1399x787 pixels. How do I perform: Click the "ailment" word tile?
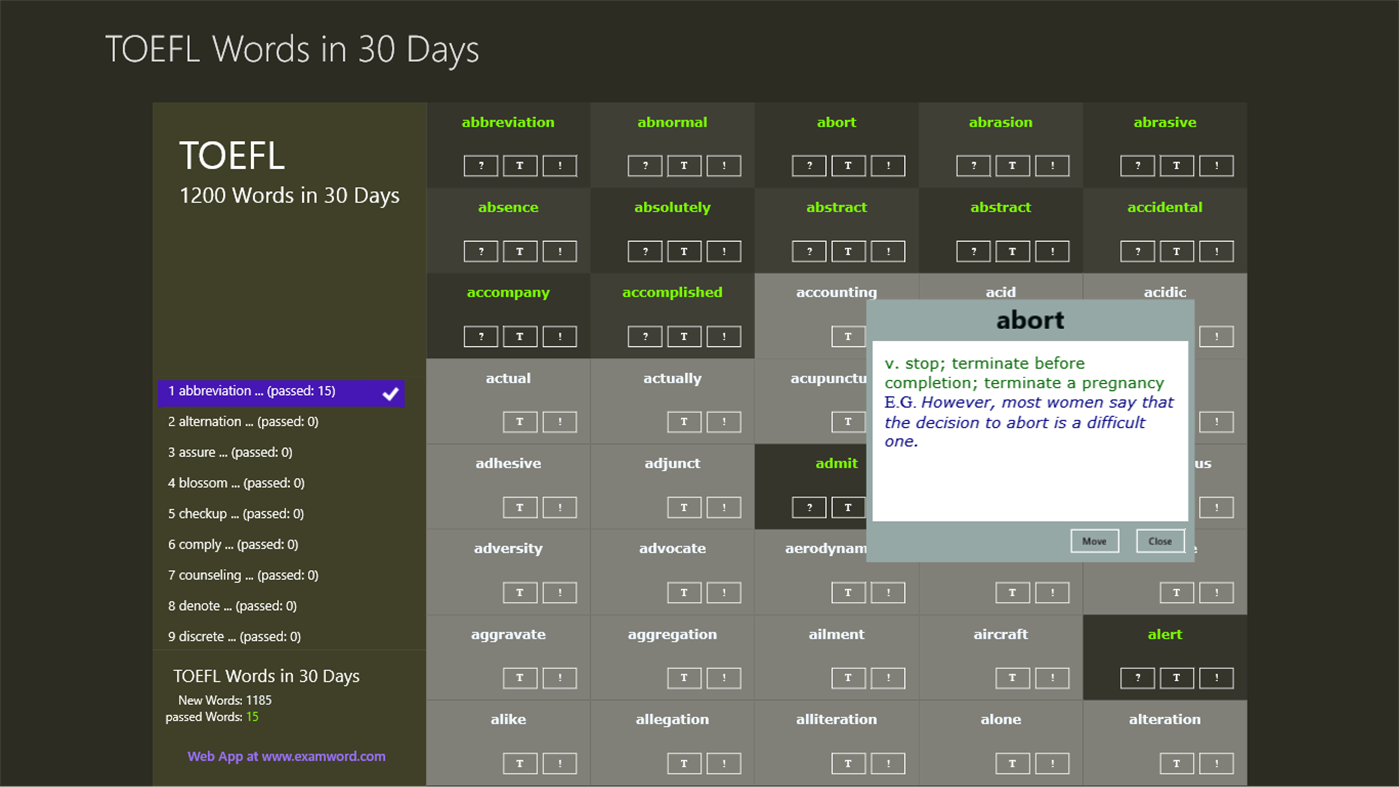point(837,634)
